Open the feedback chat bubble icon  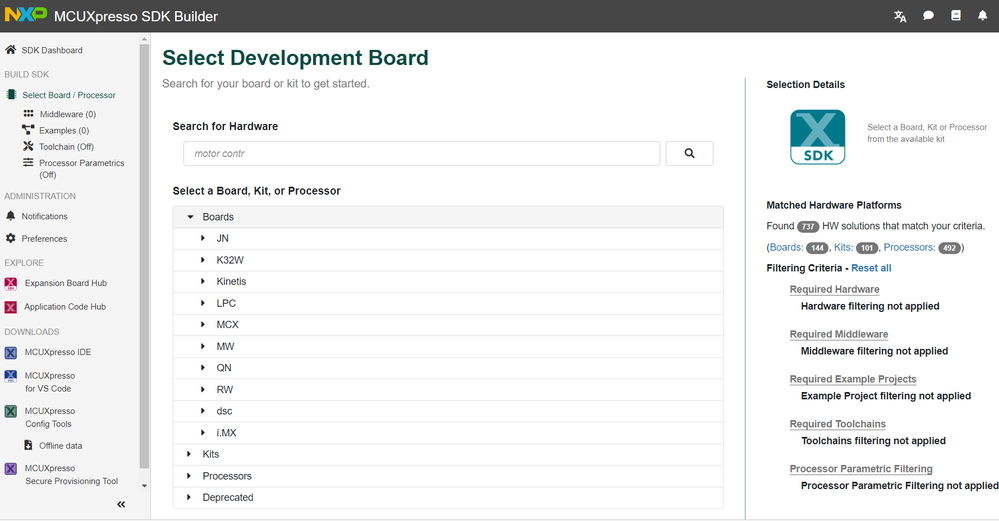click(928, 16)
